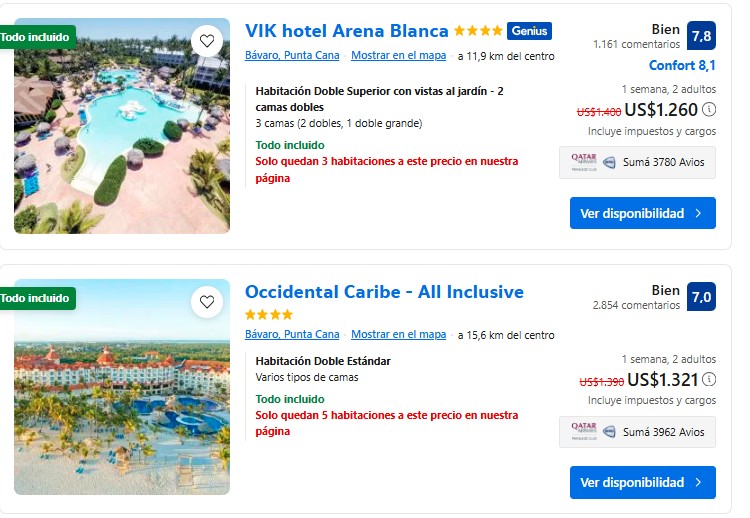Show Occidental Caribe on the map

(x=398, y=335)
